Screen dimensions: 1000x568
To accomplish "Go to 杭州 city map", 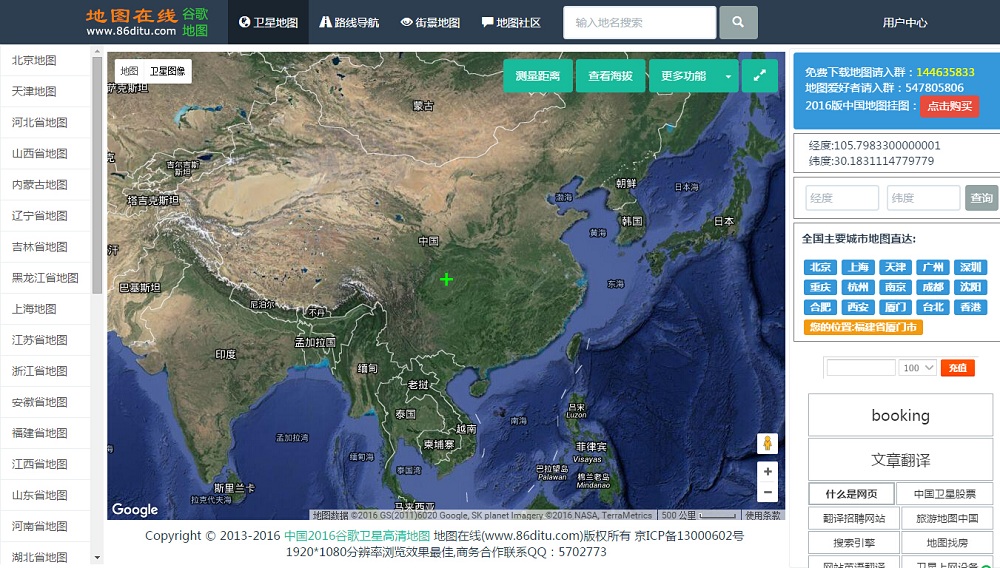I will pyautogui.click(x=858, y=287).
